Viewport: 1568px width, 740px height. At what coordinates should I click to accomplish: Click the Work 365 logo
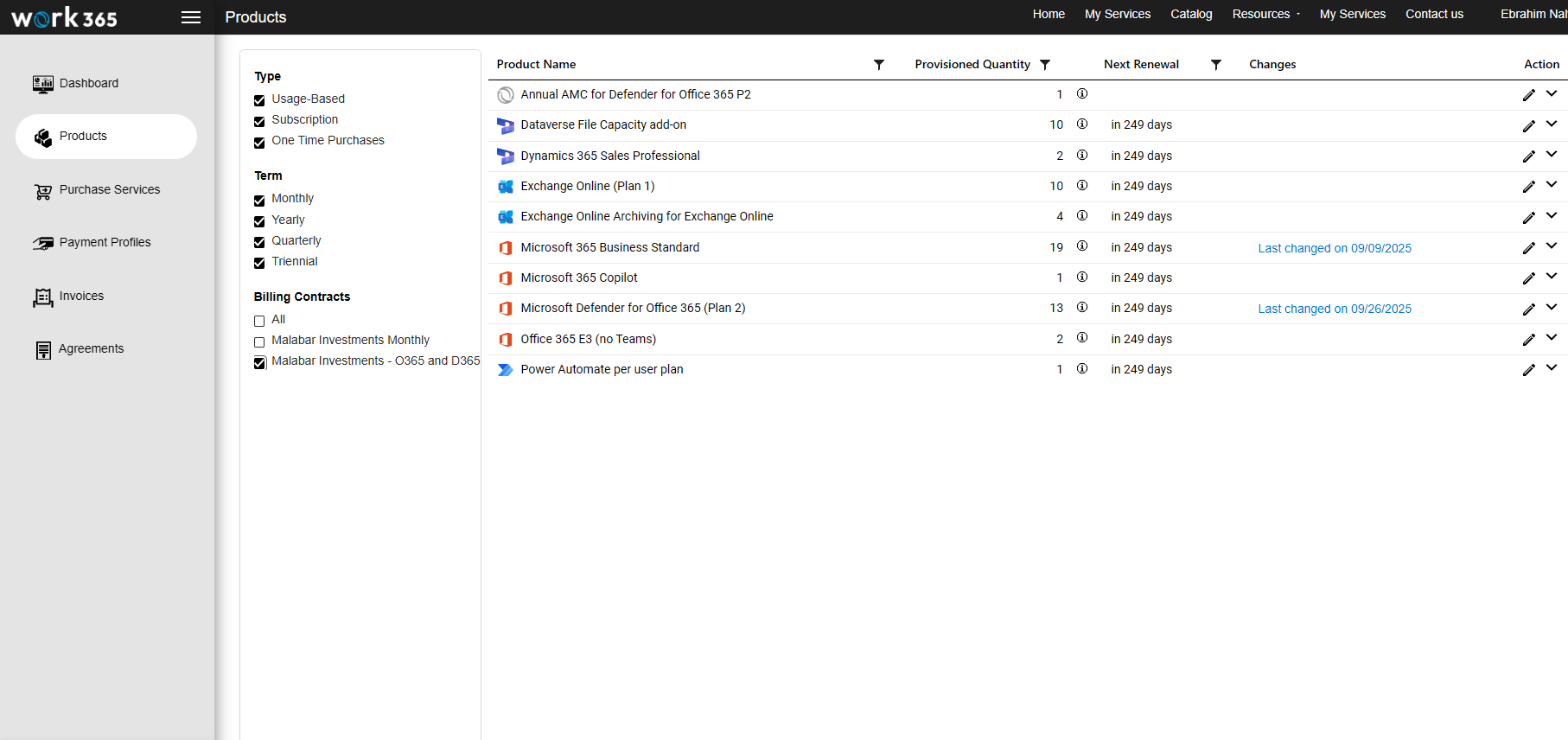point(64,17)
